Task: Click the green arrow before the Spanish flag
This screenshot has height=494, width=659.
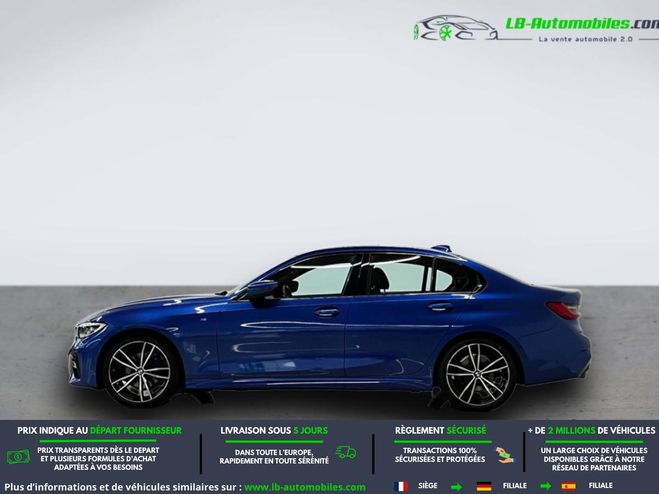Action: click(x=546, y=486)
